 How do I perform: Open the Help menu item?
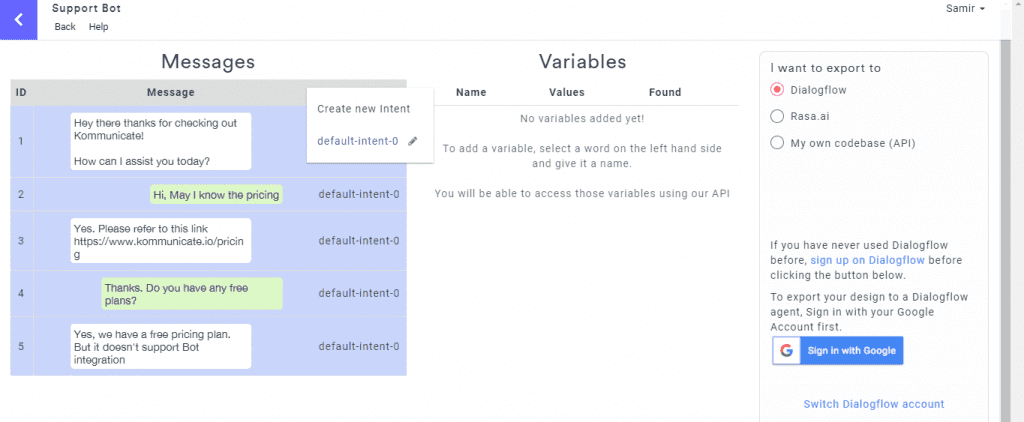pos(99,27)
